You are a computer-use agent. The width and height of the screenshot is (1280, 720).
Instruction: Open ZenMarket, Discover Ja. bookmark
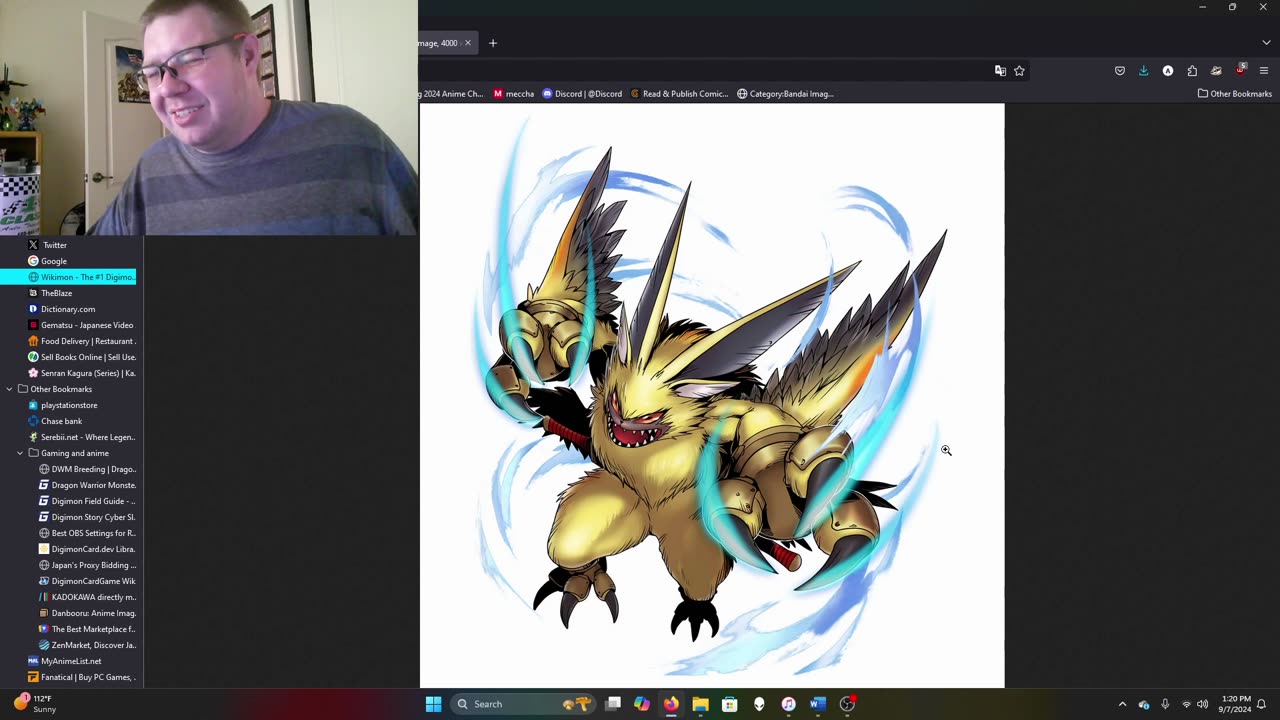pyautogui.click(x=87, y=645)
